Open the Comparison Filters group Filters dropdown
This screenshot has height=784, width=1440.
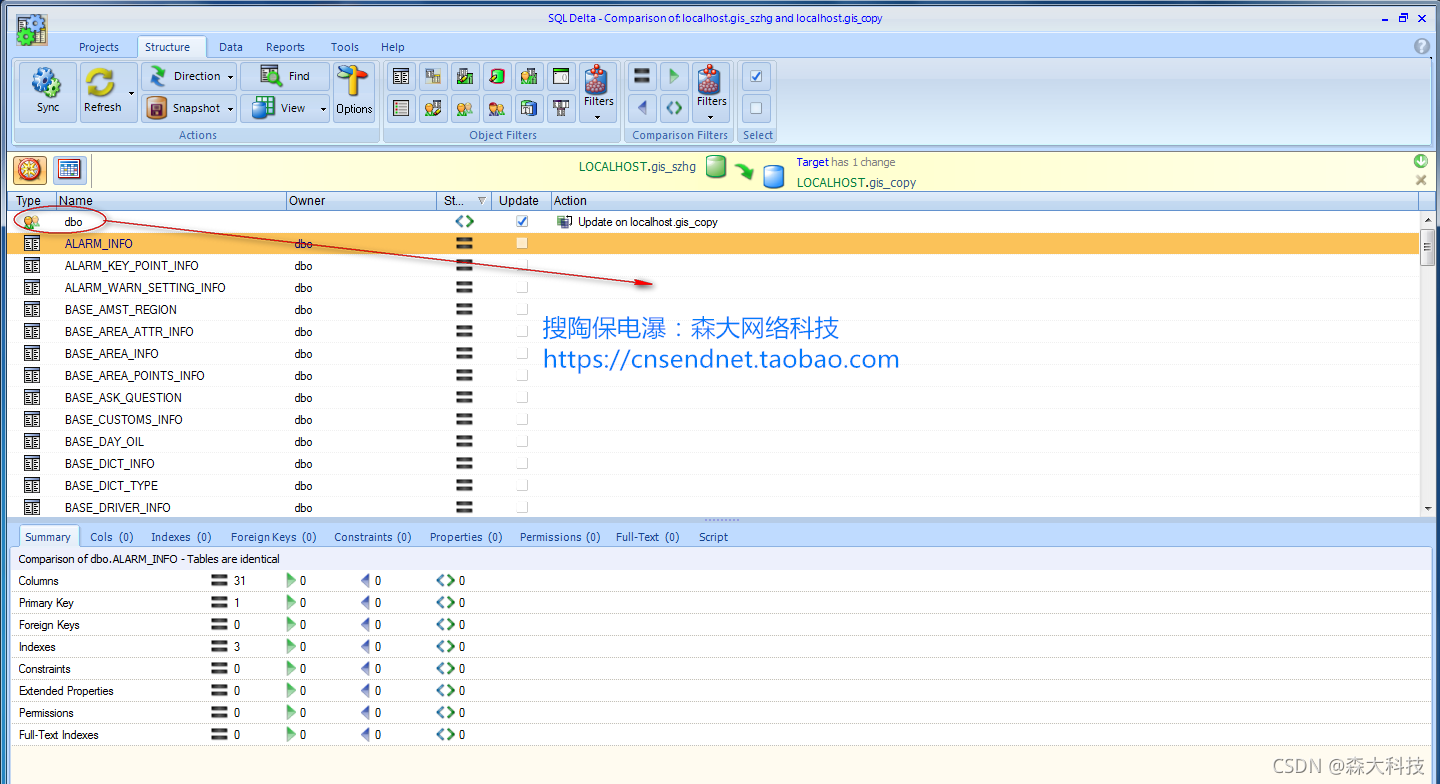711,116
